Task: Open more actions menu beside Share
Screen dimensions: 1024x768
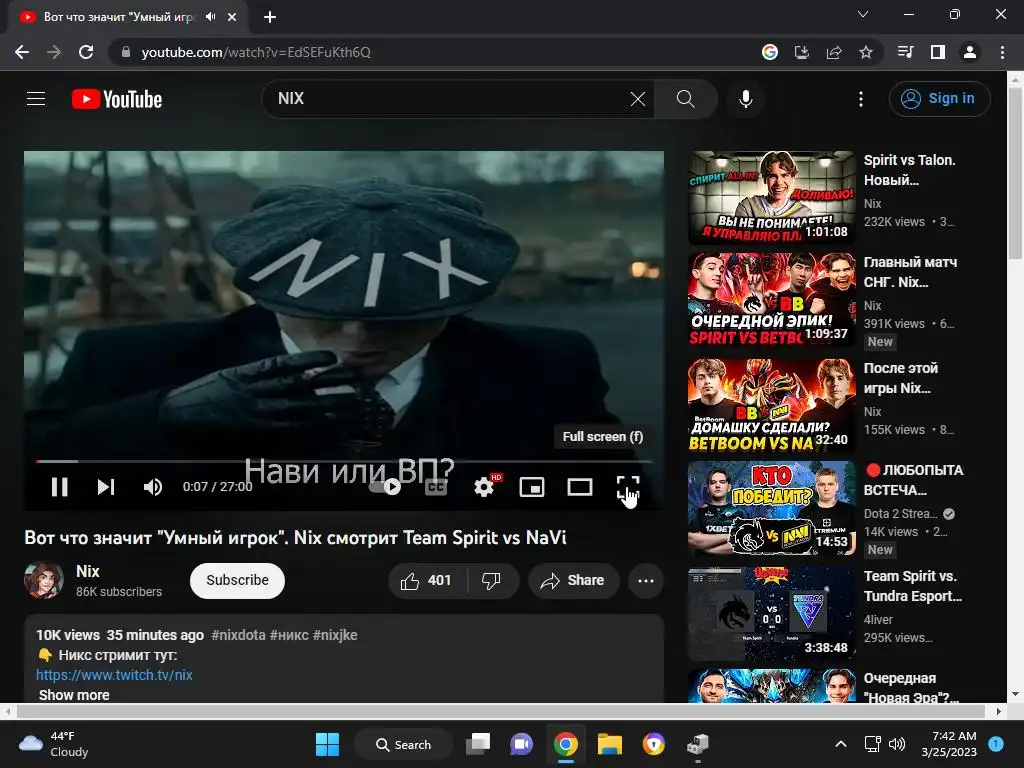Action: (646, 581)
